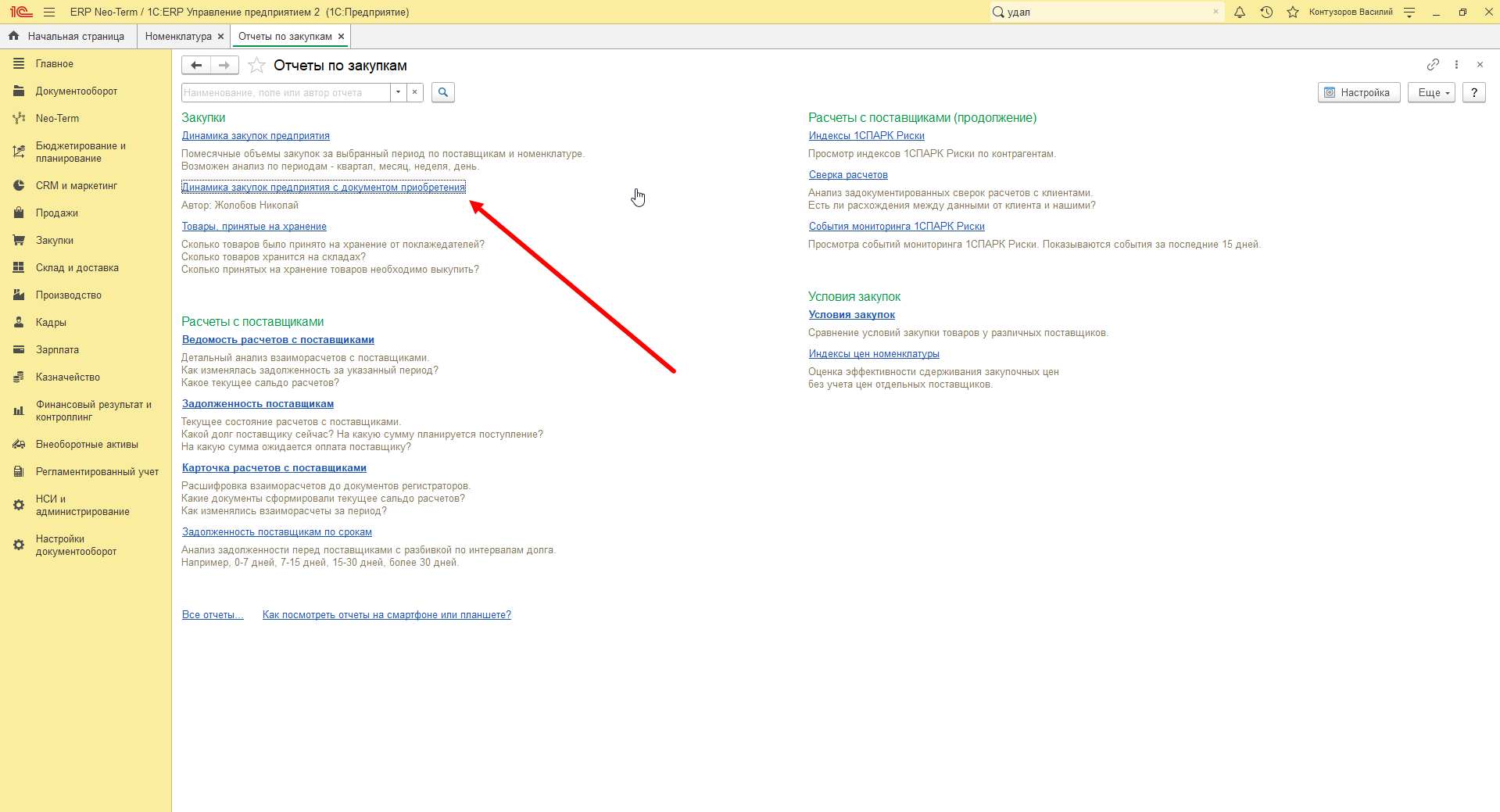This screenshot has width=1500, height=812.
Task: Copy link to this page icon
Action: click(1433, 65)
